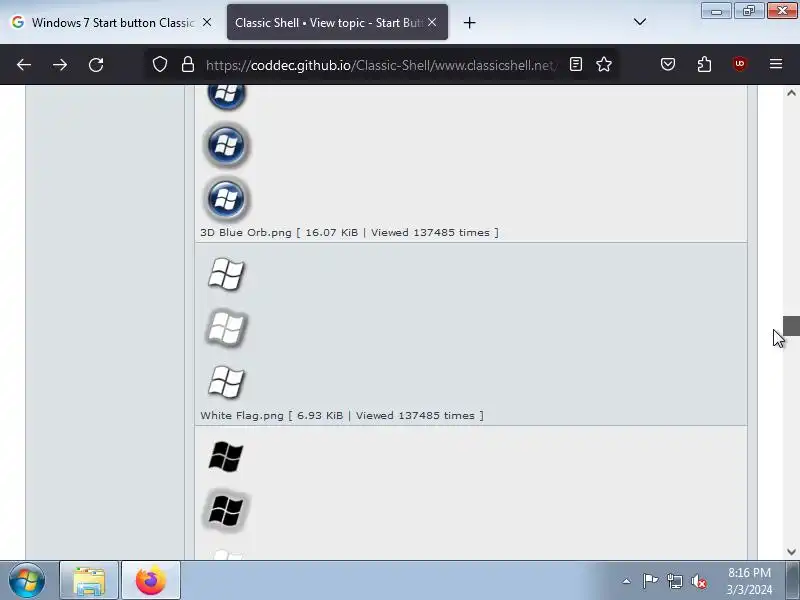Viewport: 800px width, 600px height.
Task: Select the White Flag.png caption text
Action: [x=342, y=416]
